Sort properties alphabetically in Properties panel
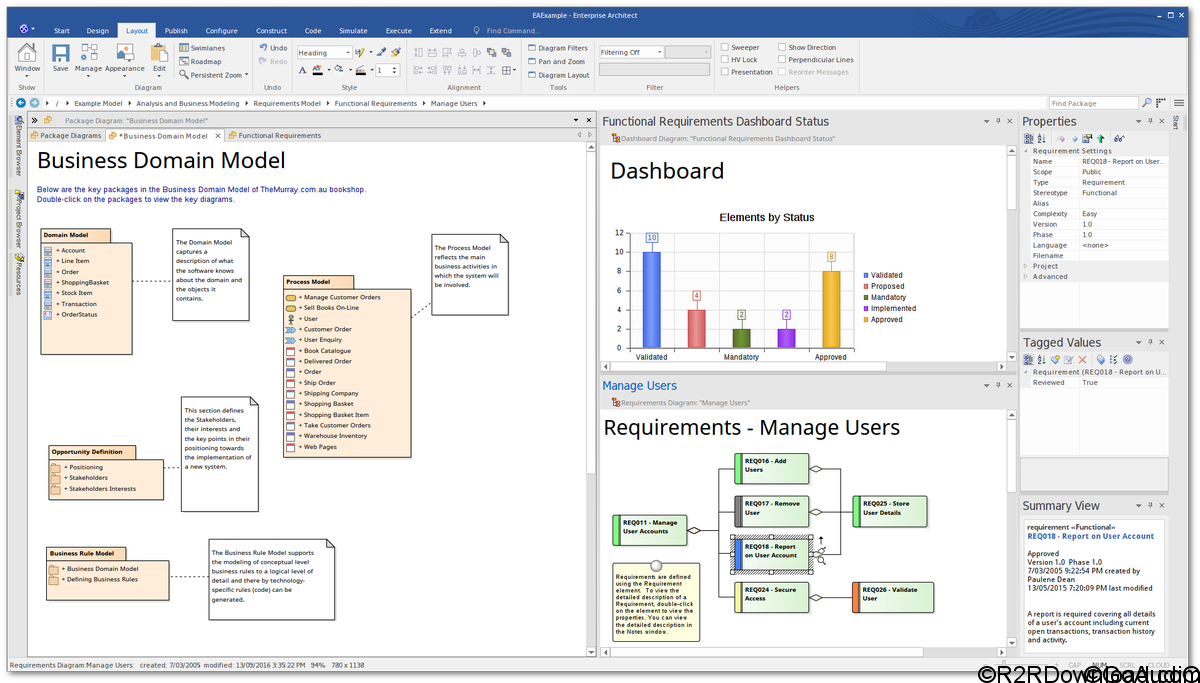The height and width of the screenshot is (683, 1200). click(1041, 138)
